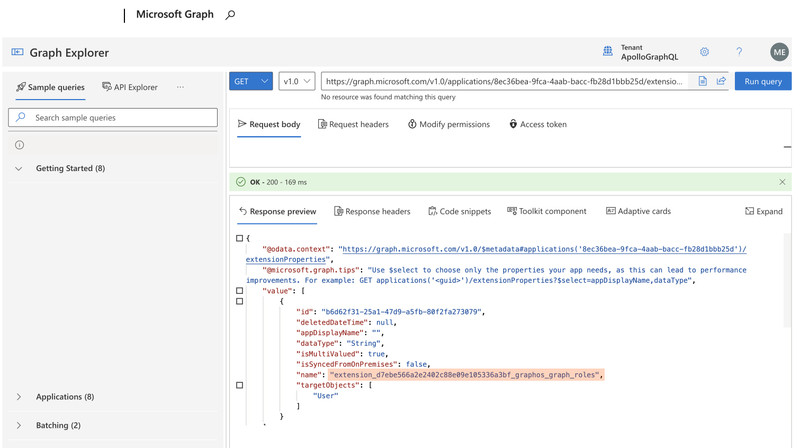
Task: Click the "User" targetObjects value
Action: click(x=326, y=395)
